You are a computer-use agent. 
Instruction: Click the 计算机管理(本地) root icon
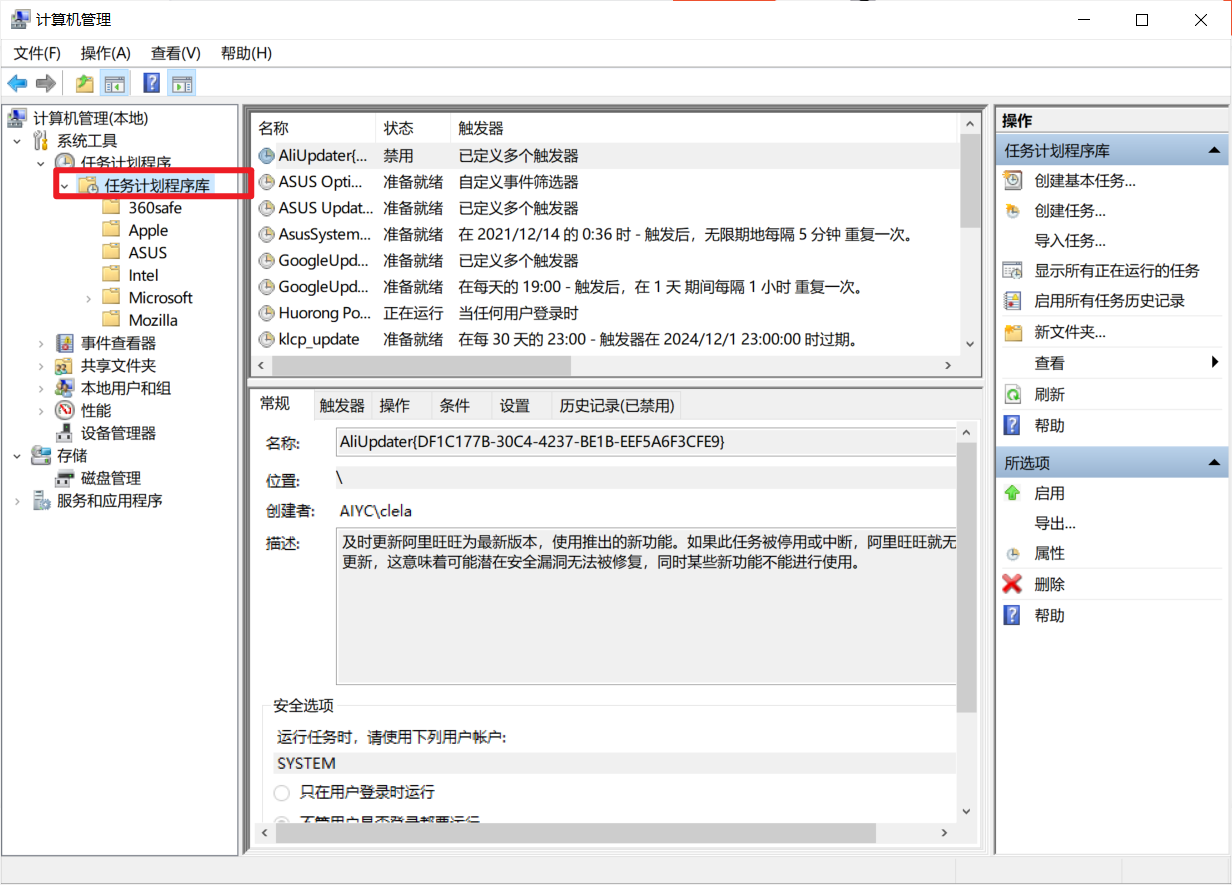(x=17, y=118)
